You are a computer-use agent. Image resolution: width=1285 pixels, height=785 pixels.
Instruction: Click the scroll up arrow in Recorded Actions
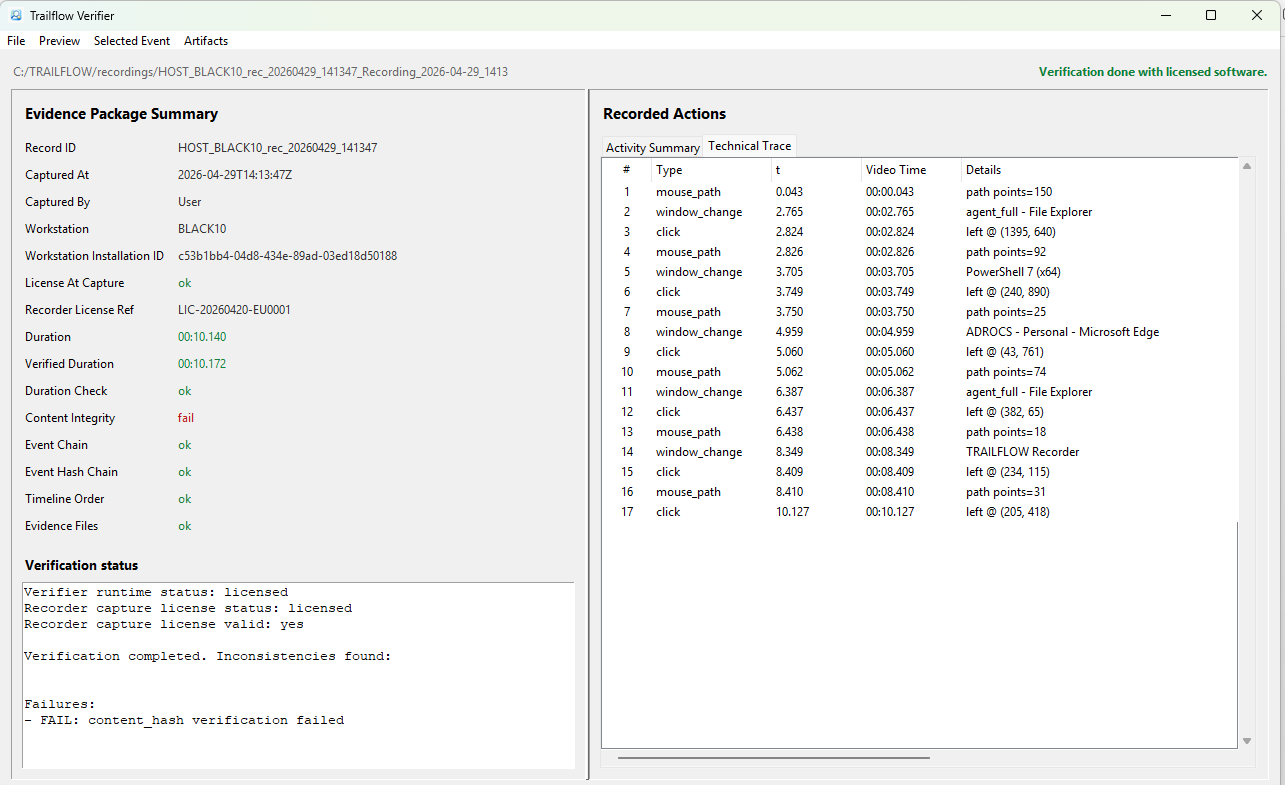point(1246,166)
